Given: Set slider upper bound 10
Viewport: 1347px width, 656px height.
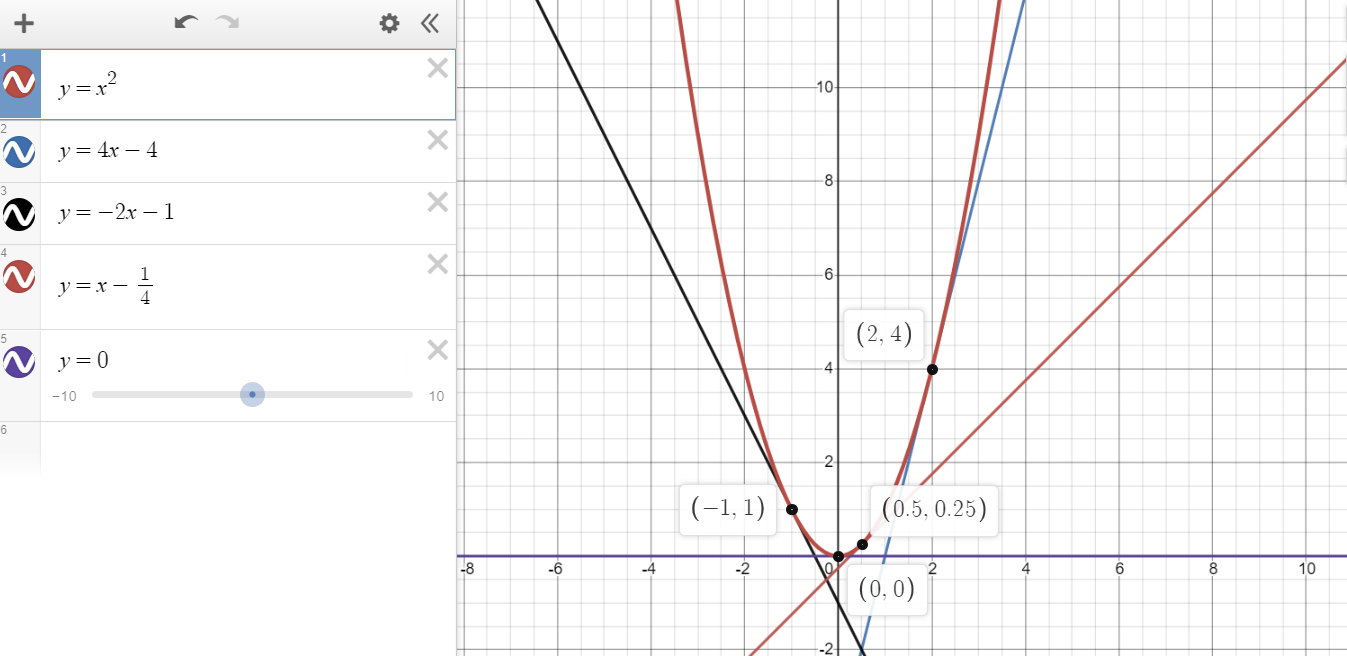Looking at the screenshot, I should pyautogui.click(x=437, y=396).
